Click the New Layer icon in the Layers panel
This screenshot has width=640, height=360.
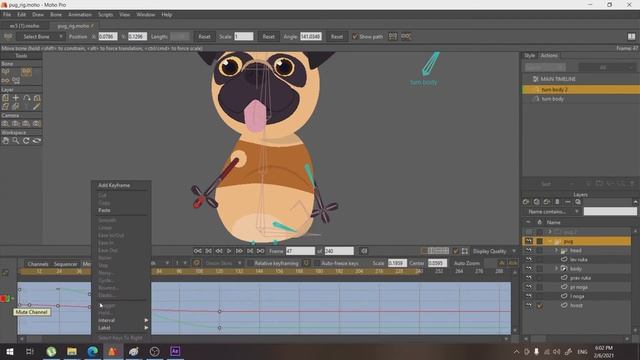pos(526,202)
